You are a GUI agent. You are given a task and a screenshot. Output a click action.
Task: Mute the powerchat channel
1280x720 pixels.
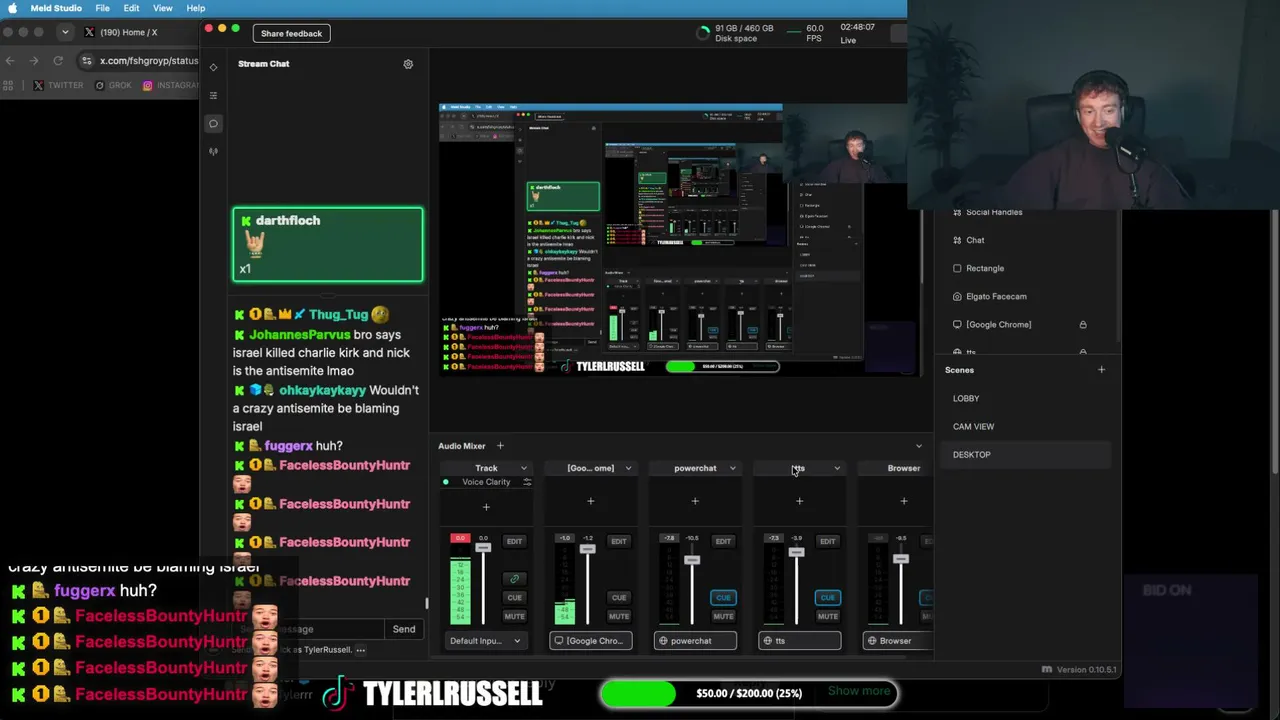pyautogui.click(x=723, y=616)
